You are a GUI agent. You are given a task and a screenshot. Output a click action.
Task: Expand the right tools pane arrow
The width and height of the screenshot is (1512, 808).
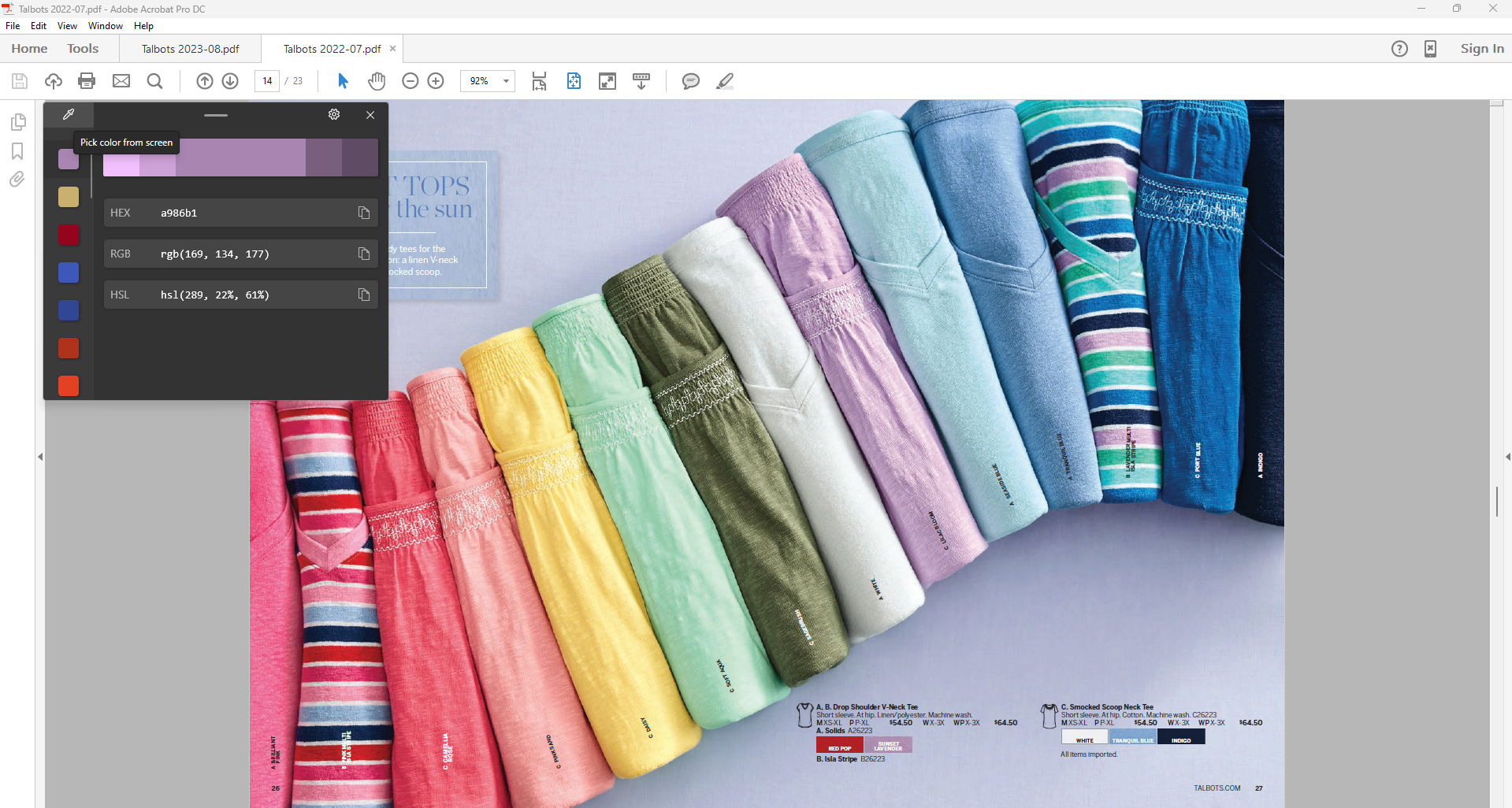click(x=1506, y=457)
